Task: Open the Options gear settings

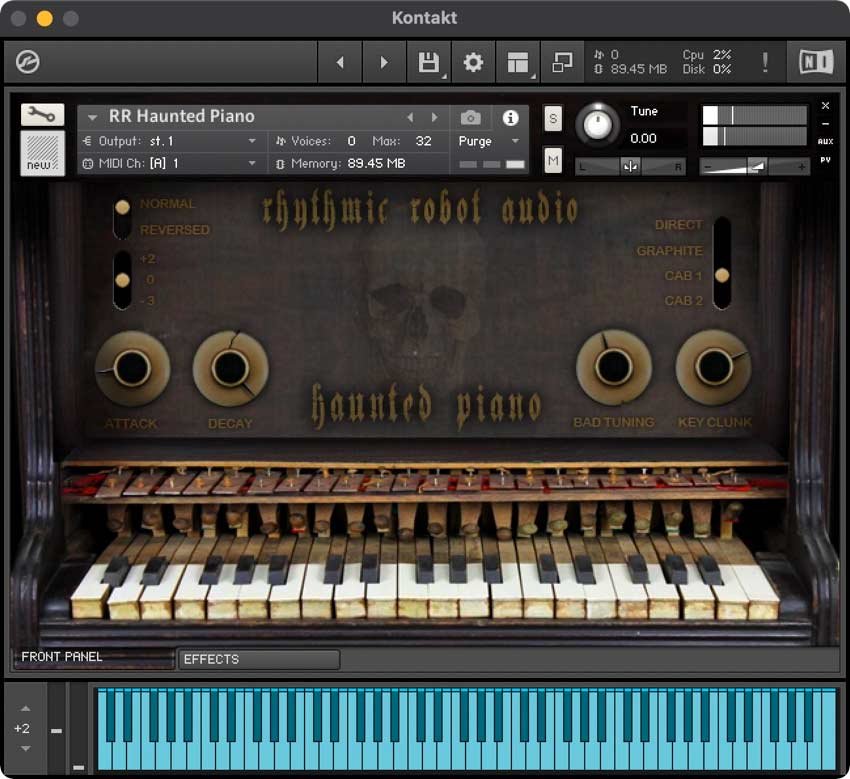Action: [x=473, y=62]
